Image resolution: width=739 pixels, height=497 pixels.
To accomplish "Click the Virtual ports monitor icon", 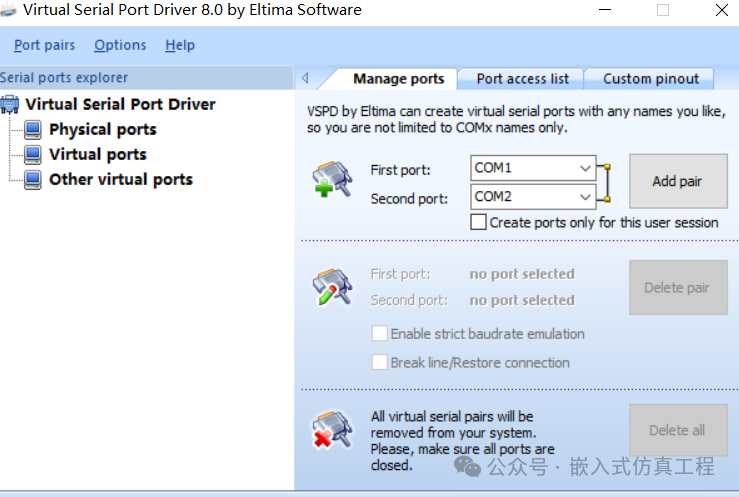I will tap(33, 155).
